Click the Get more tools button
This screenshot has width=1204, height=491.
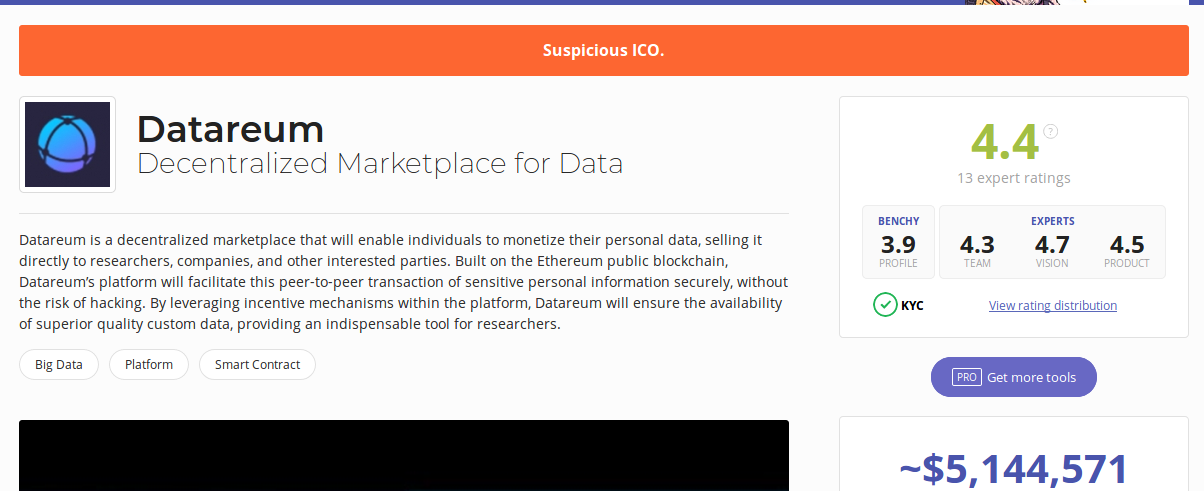[1014, 377]
